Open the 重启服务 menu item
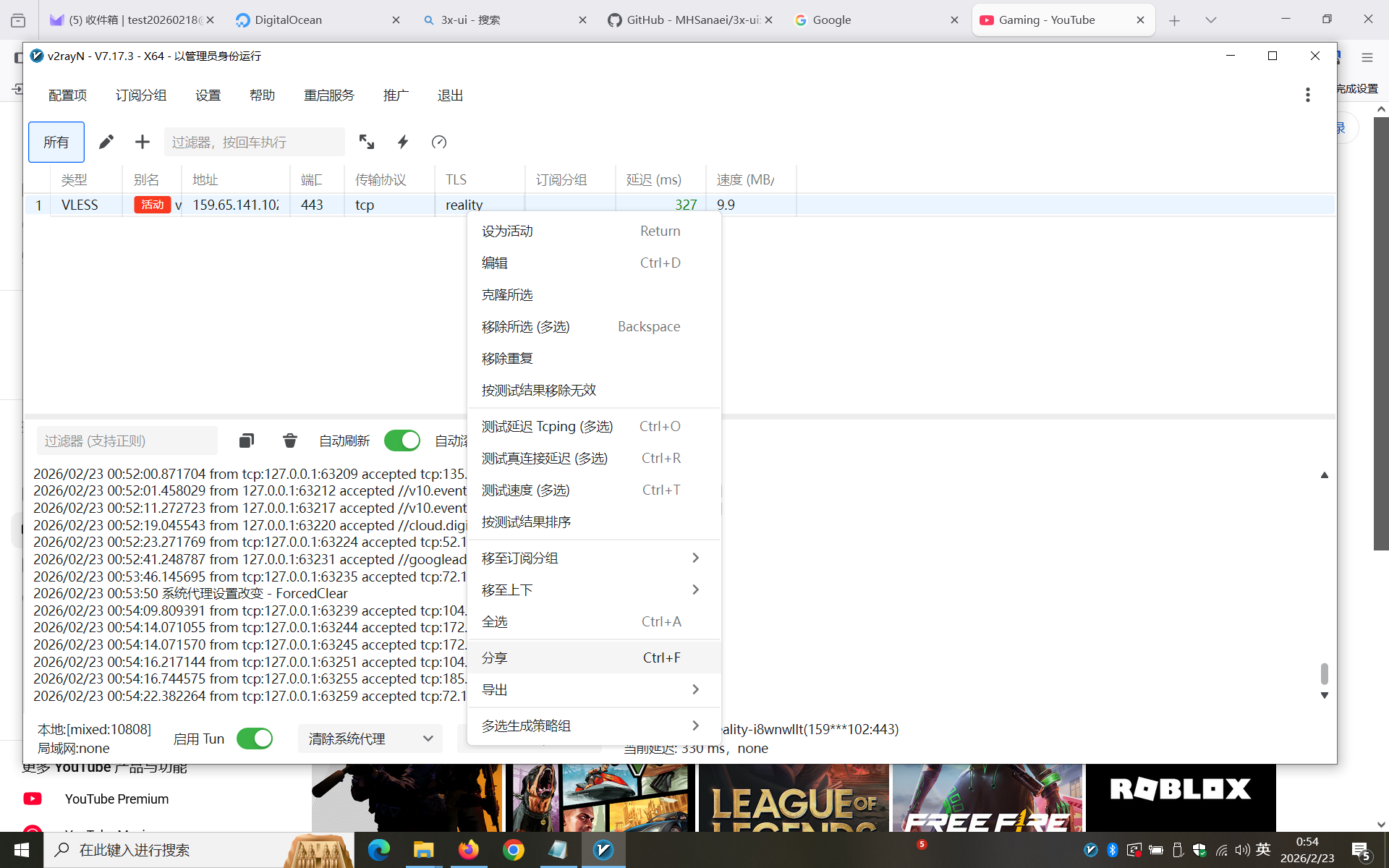The image size is (1389, 868). (x=329, y=95)
